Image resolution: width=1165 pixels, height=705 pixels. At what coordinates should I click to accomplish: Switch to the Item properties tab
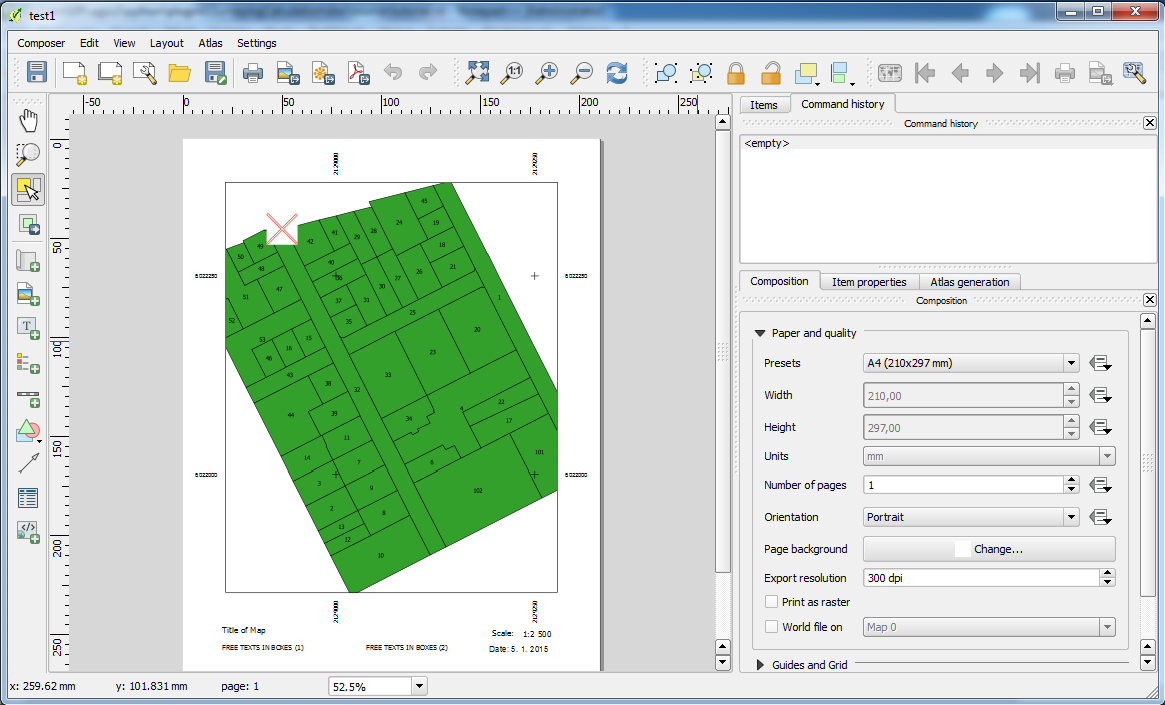coord(869,282)
